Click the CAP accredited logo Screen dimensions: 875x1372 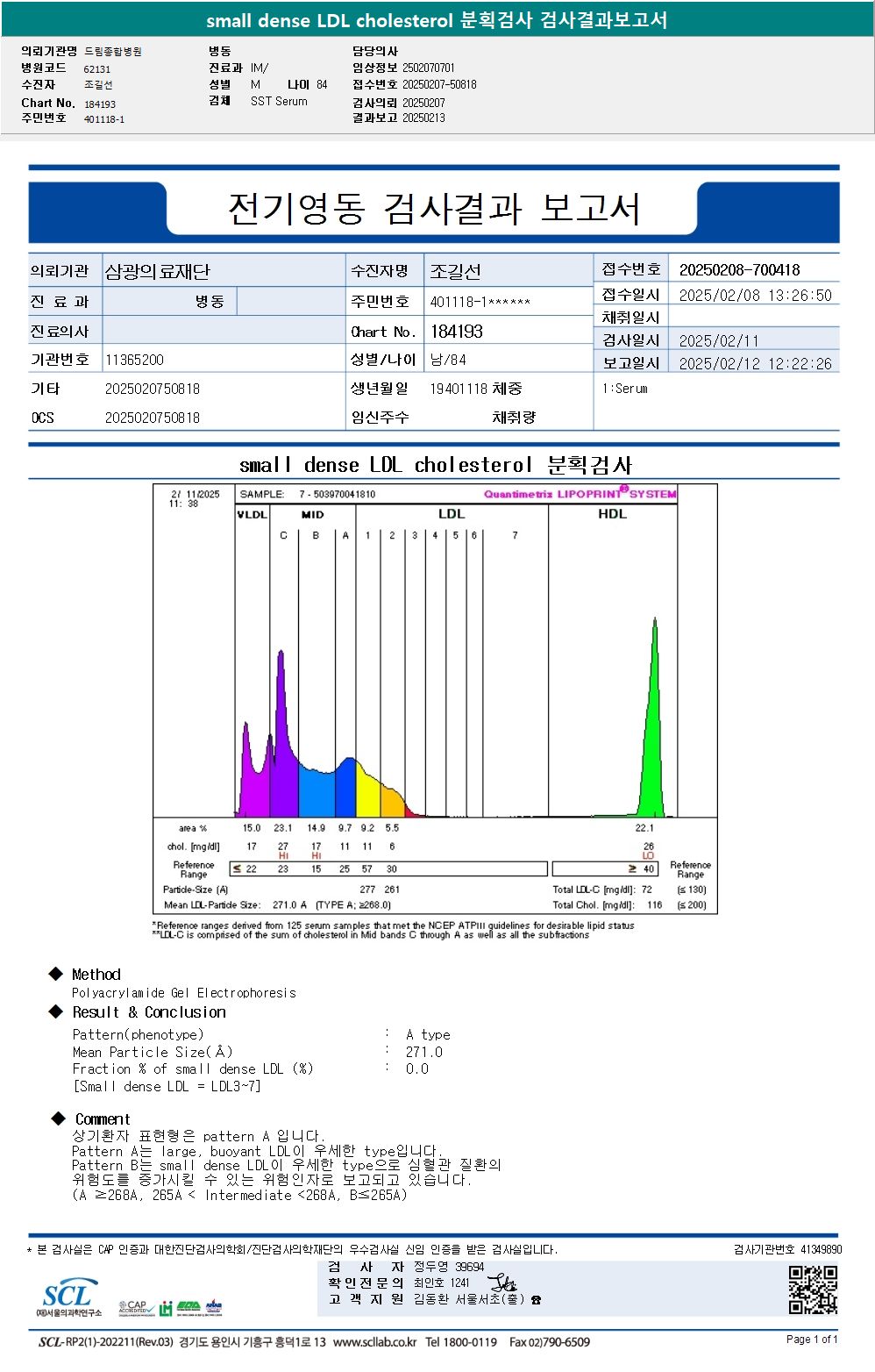[136, 1308]
